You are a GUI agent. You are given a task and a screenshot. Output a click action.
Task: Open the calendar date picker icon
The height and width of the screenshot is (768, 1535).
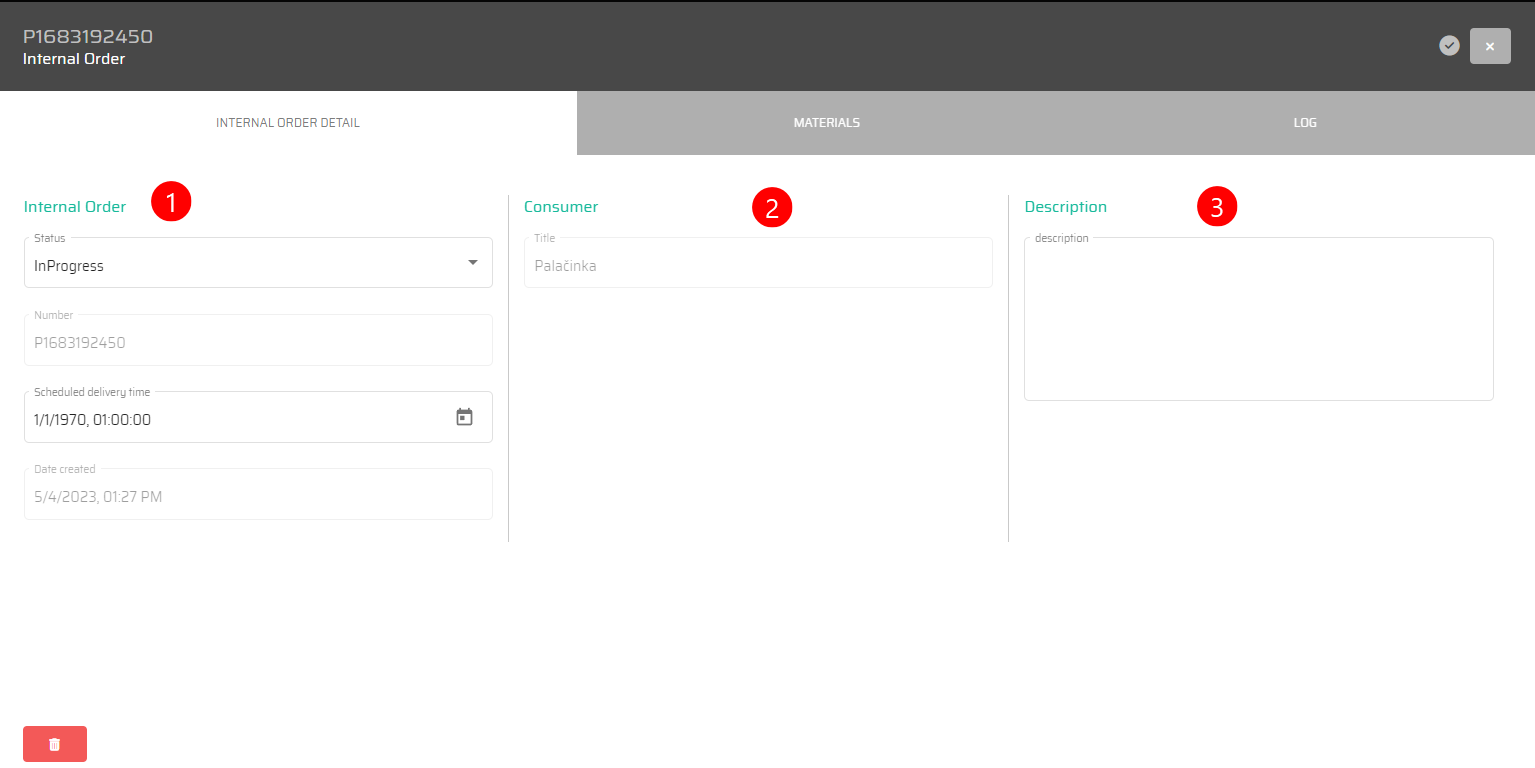click(x=464, y=417)
